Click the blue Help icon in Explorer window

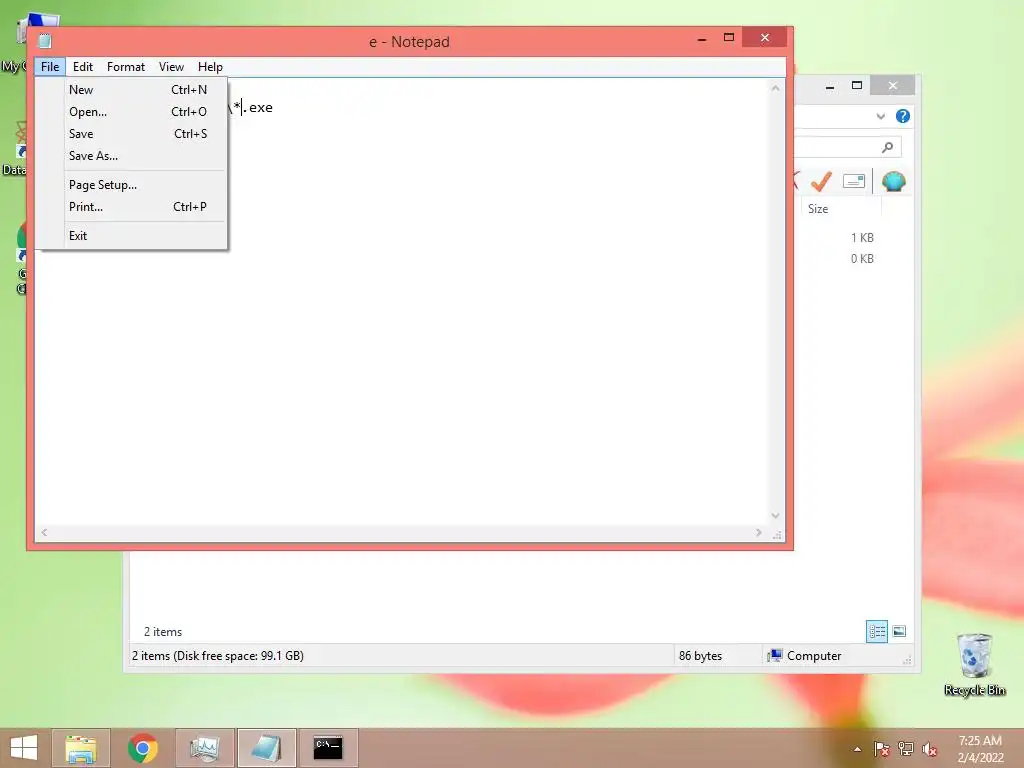click(903, 116)
